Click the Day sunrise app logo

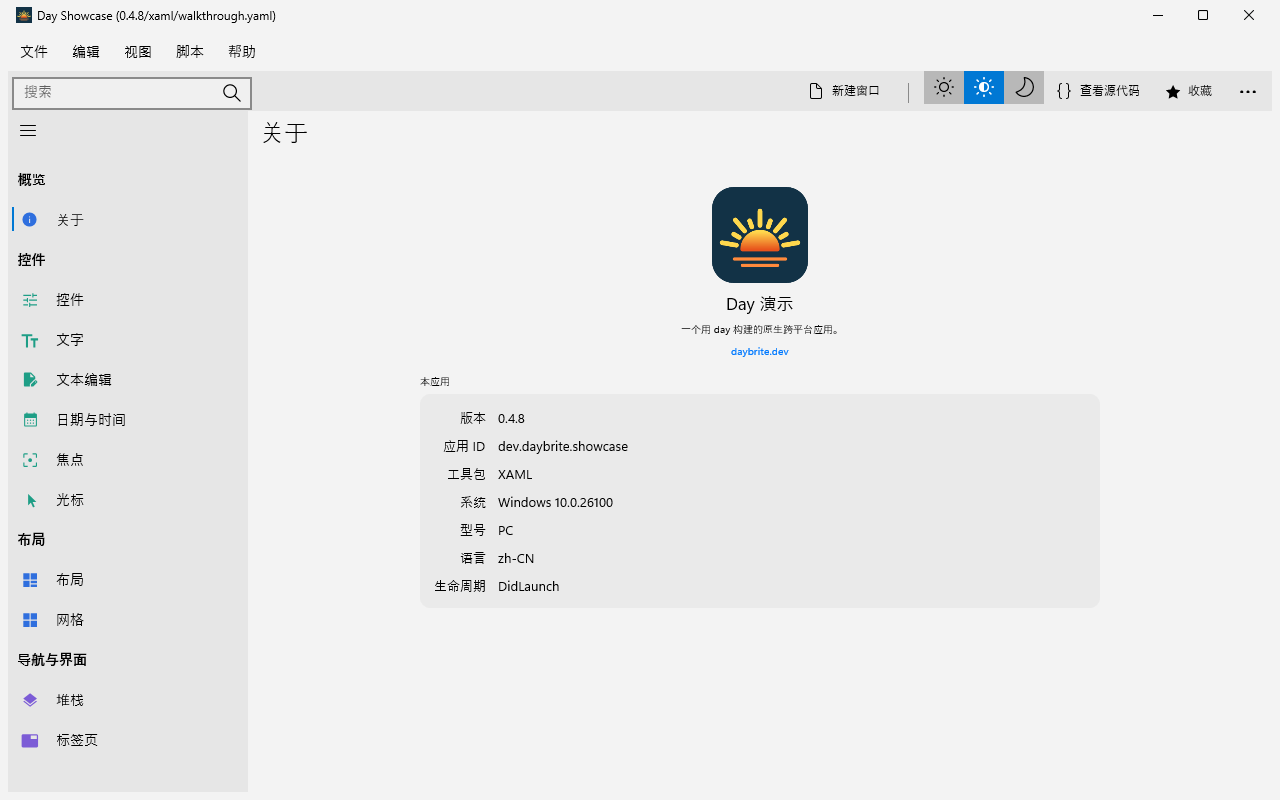760,235
